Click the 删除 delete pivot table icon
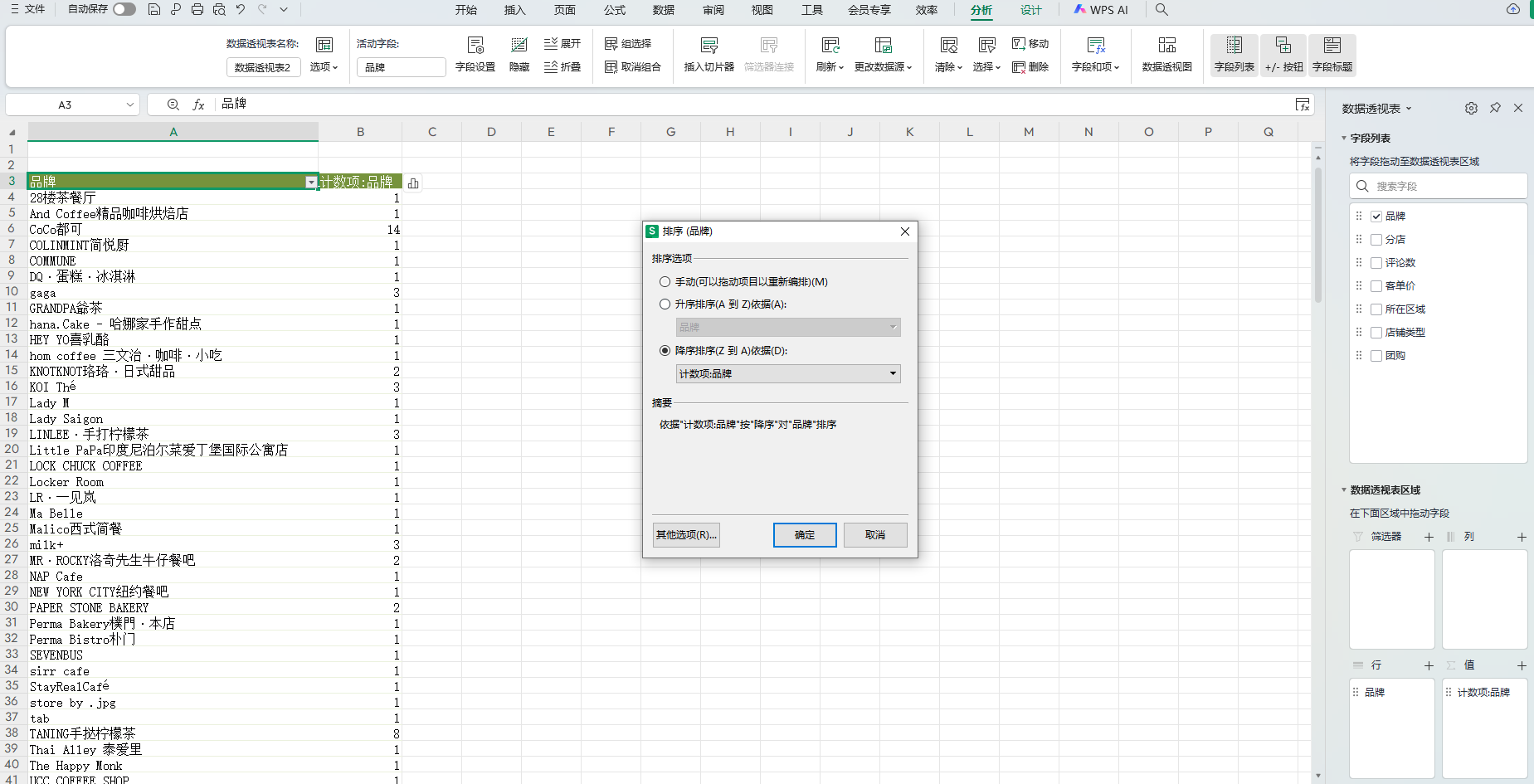 click(1019, 67)
